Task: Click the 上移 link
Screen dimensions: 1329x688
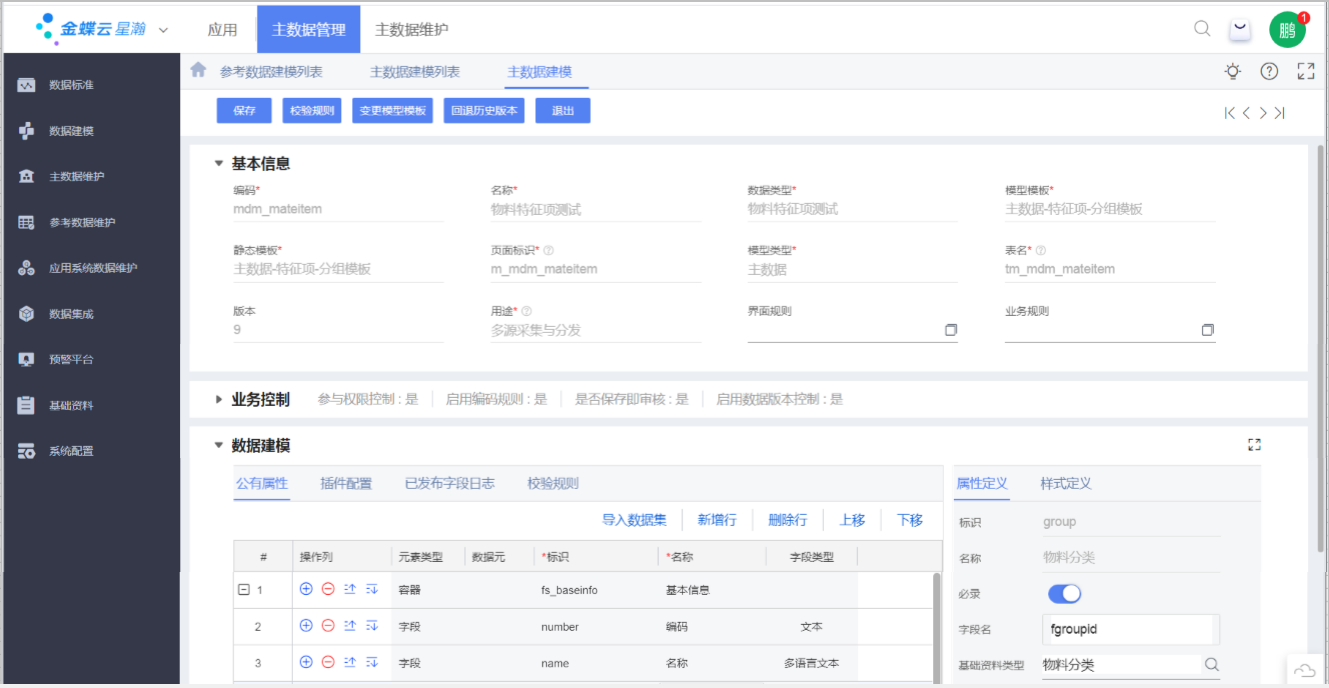Action: coord(852,520)
